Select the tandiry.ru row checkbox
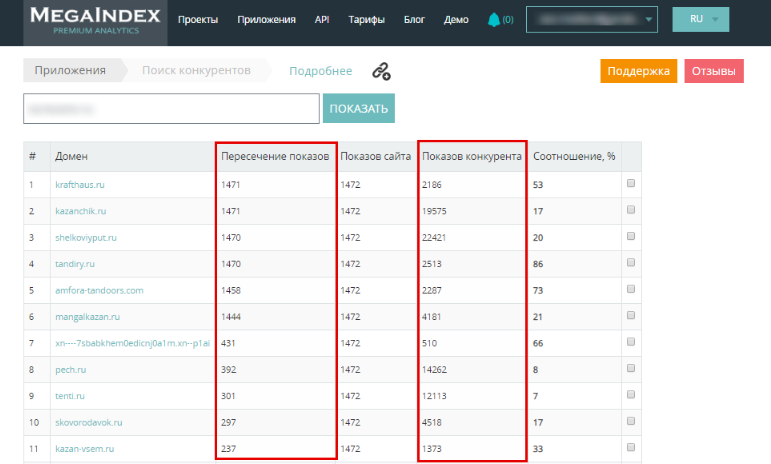Screen dimensions: 771x464 tap(631, 262)
